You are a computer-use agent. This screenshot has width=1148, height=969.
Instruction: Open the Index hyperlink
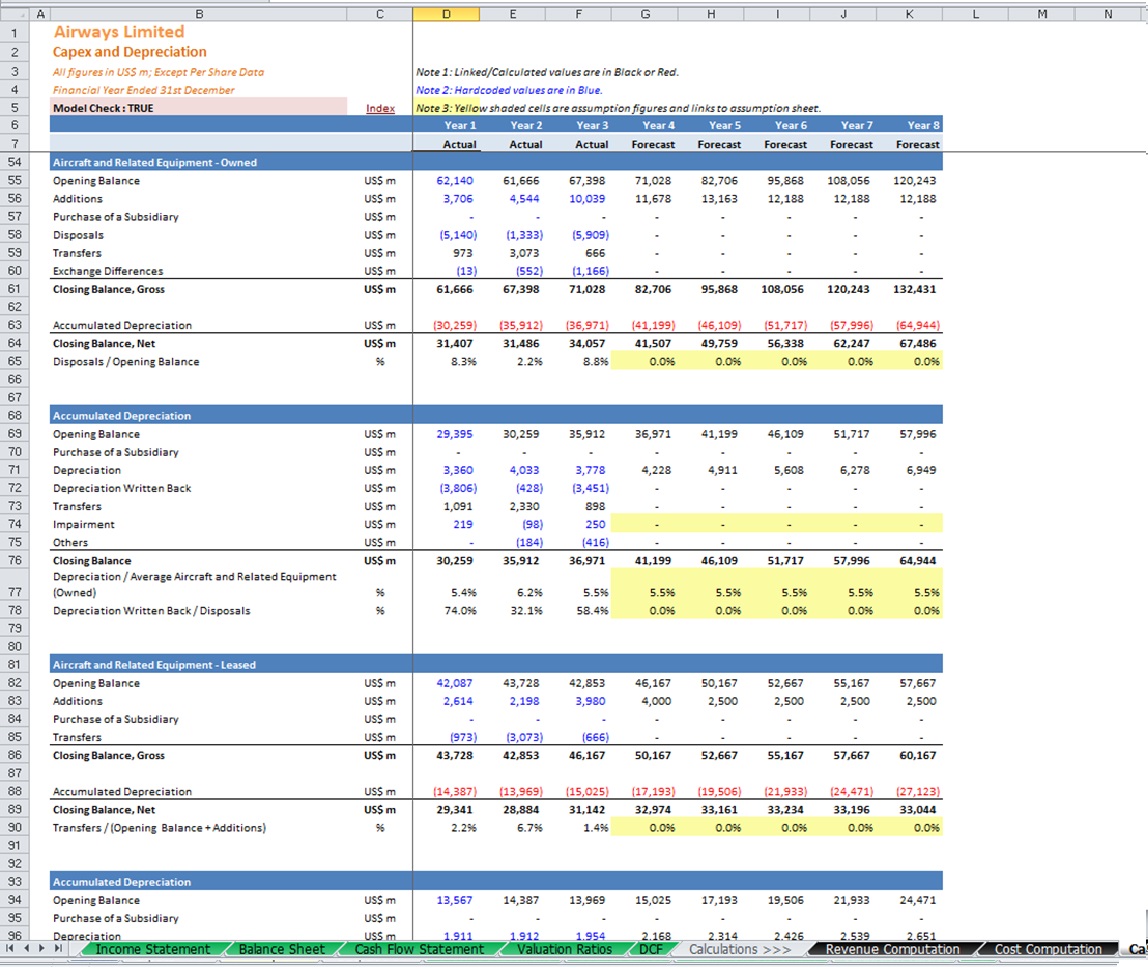tap(380, 108)
